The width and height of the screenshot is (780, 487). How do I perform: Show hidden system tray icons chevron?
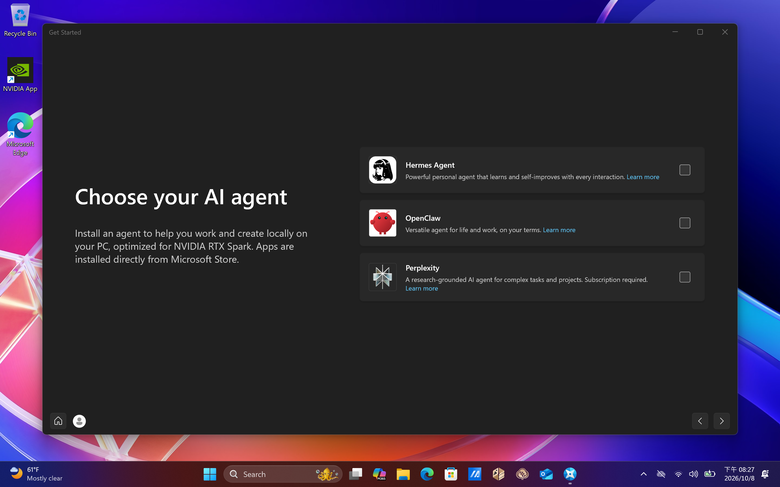643,474
